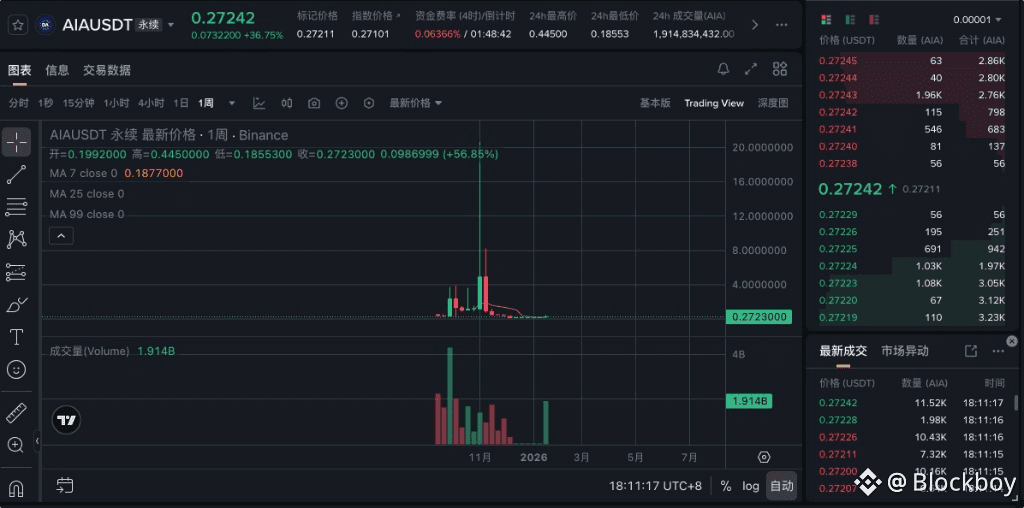Select the text annotation tool

coord(16,338)
